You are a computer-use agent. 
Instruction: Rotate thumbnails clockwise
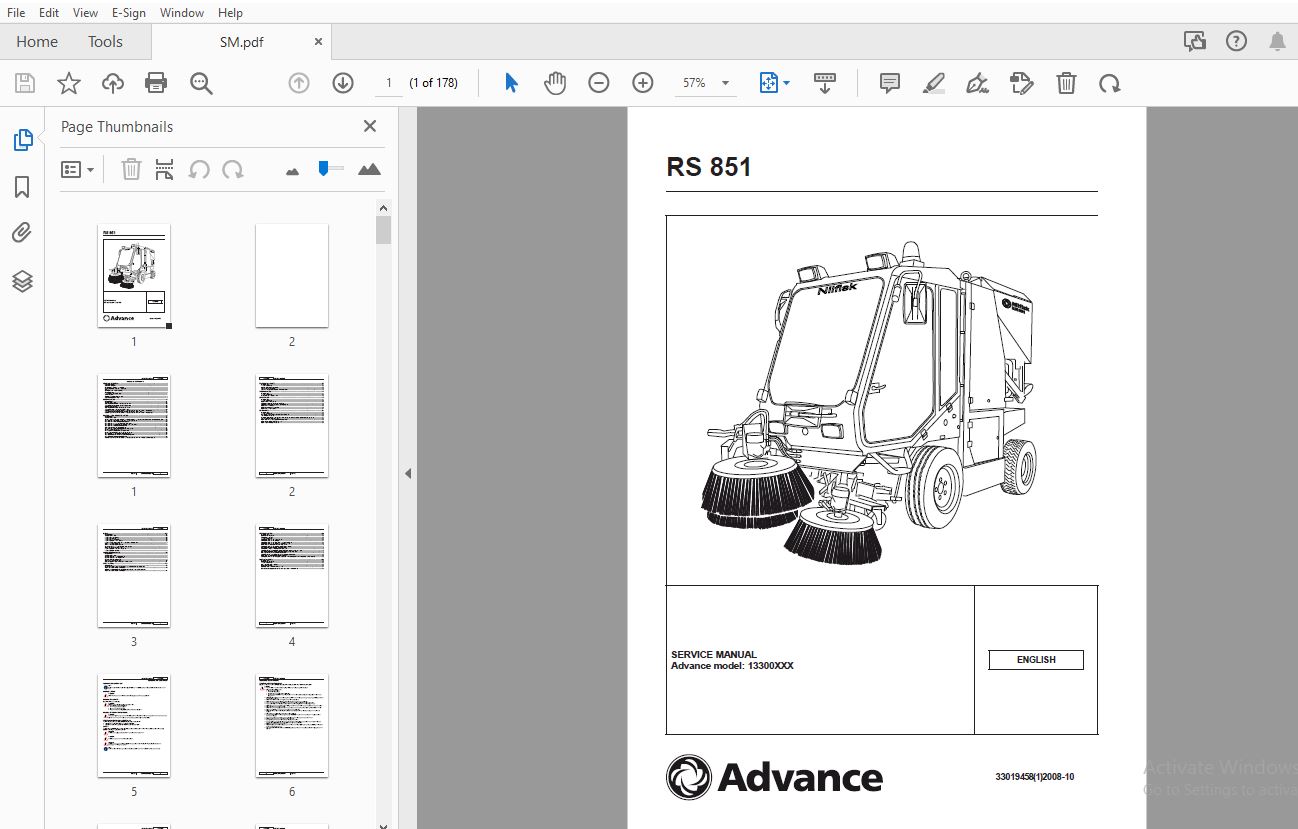pos(233,169)
